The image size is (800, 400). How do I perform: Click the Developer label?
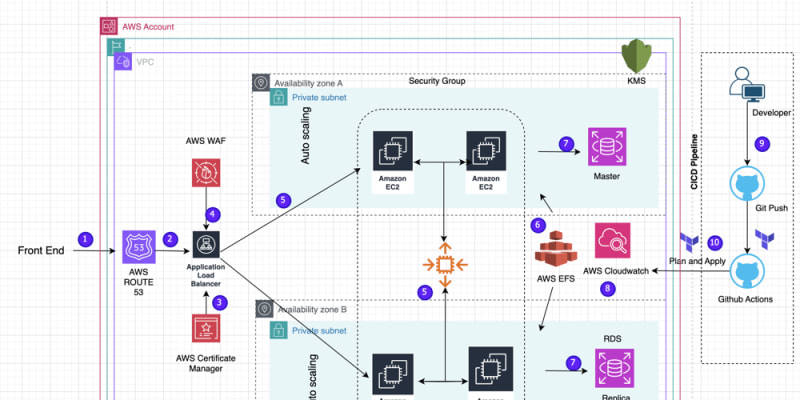pyautogui.click(x=771, y=112)
